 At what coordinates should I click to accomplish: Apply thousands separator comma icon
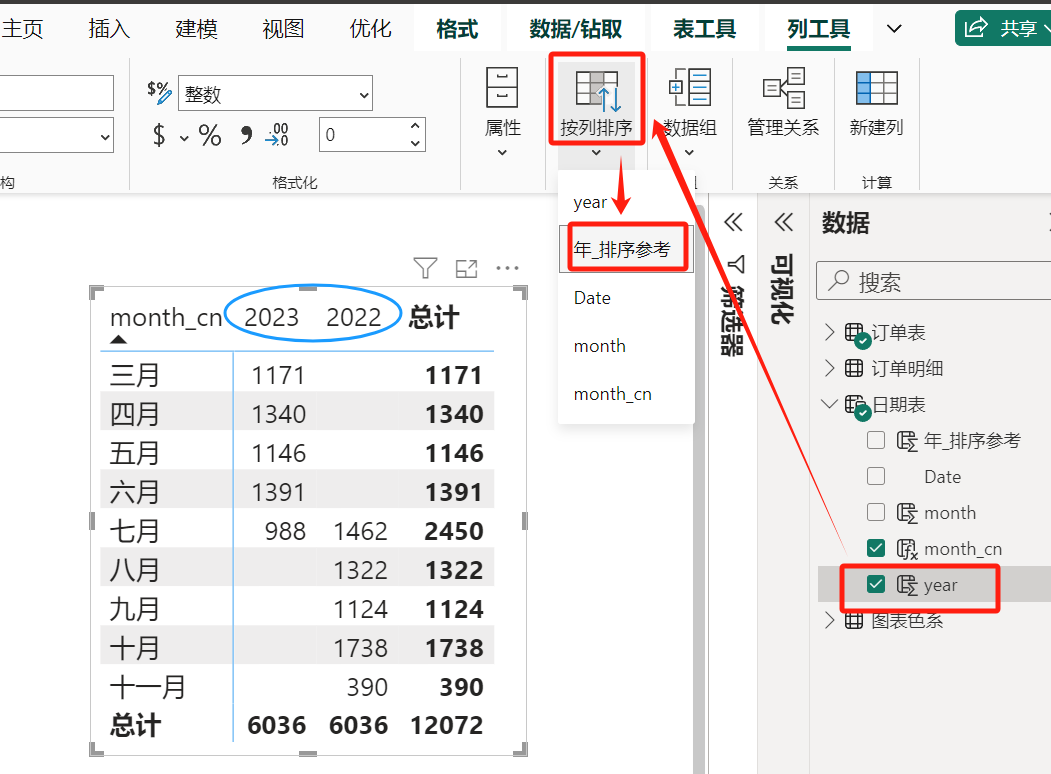[x=246, y=135]
